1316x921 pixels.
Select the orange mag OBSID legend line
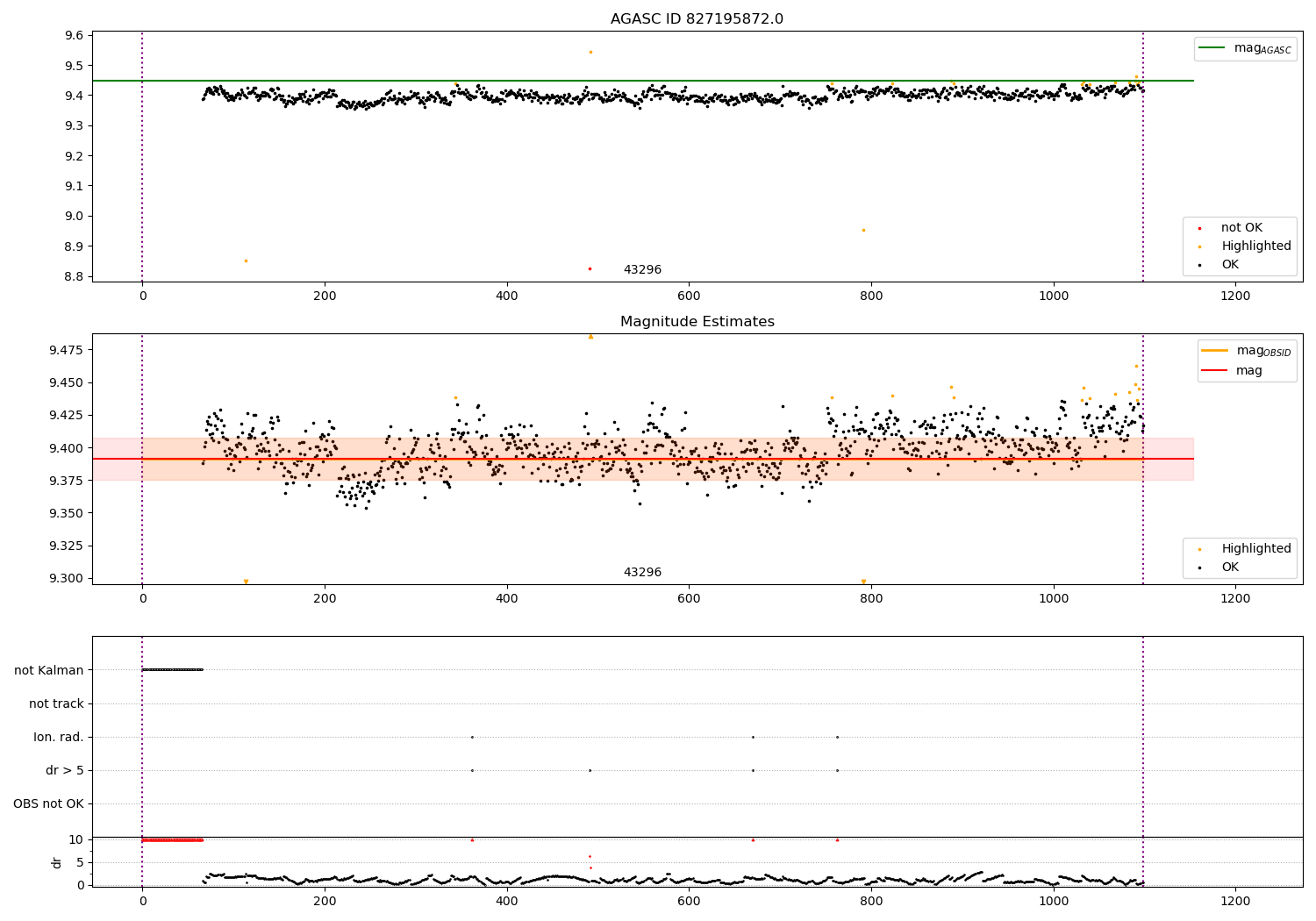click(1215, 350)
